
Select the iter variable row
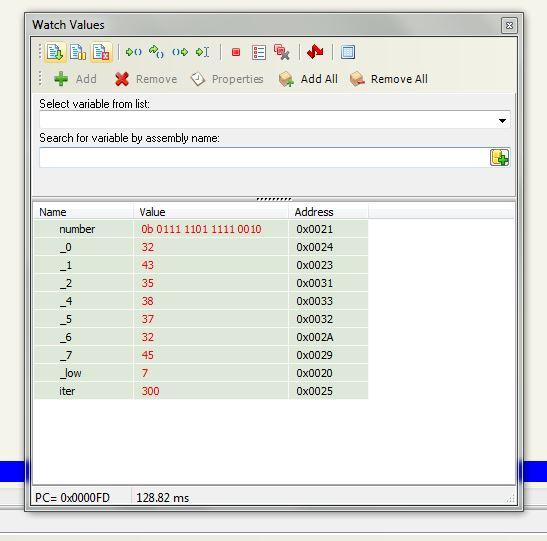(201, 391)
